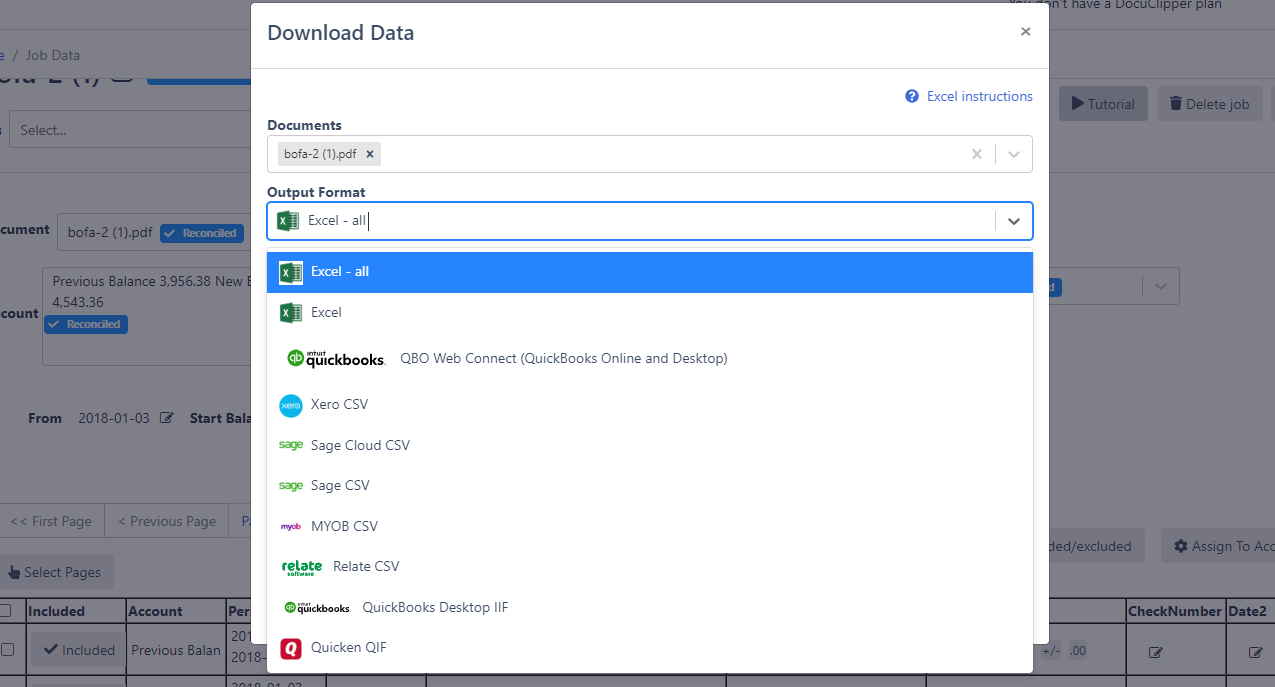Toggle the Included button in the first row
This screenshot has width=1275, height=687.
[79, 650]
